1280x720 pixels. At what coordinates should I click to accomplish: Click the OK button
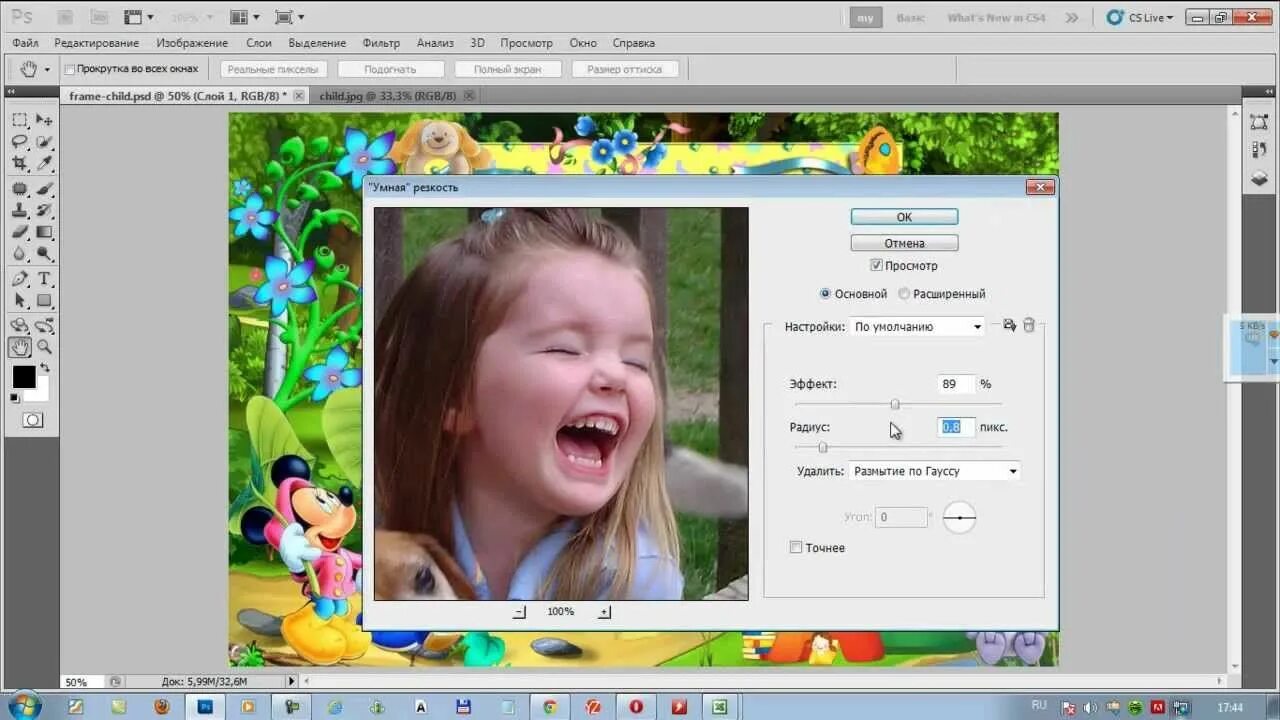point(904,217)
